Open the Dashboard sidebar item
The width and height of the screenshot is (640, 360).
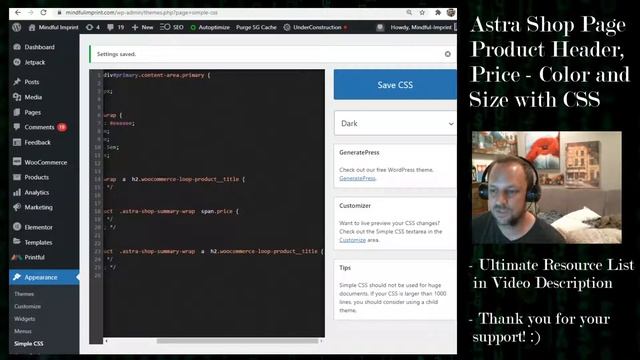pyautogui.click(x=39, y=47)
